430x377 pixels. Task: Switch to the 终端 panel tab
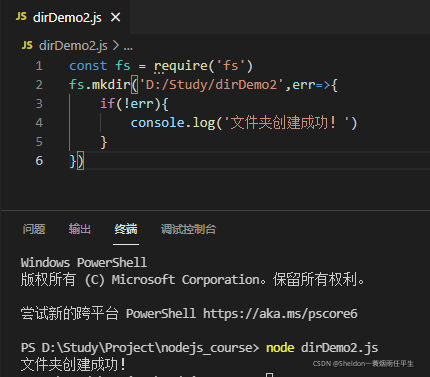click(126, 229)
